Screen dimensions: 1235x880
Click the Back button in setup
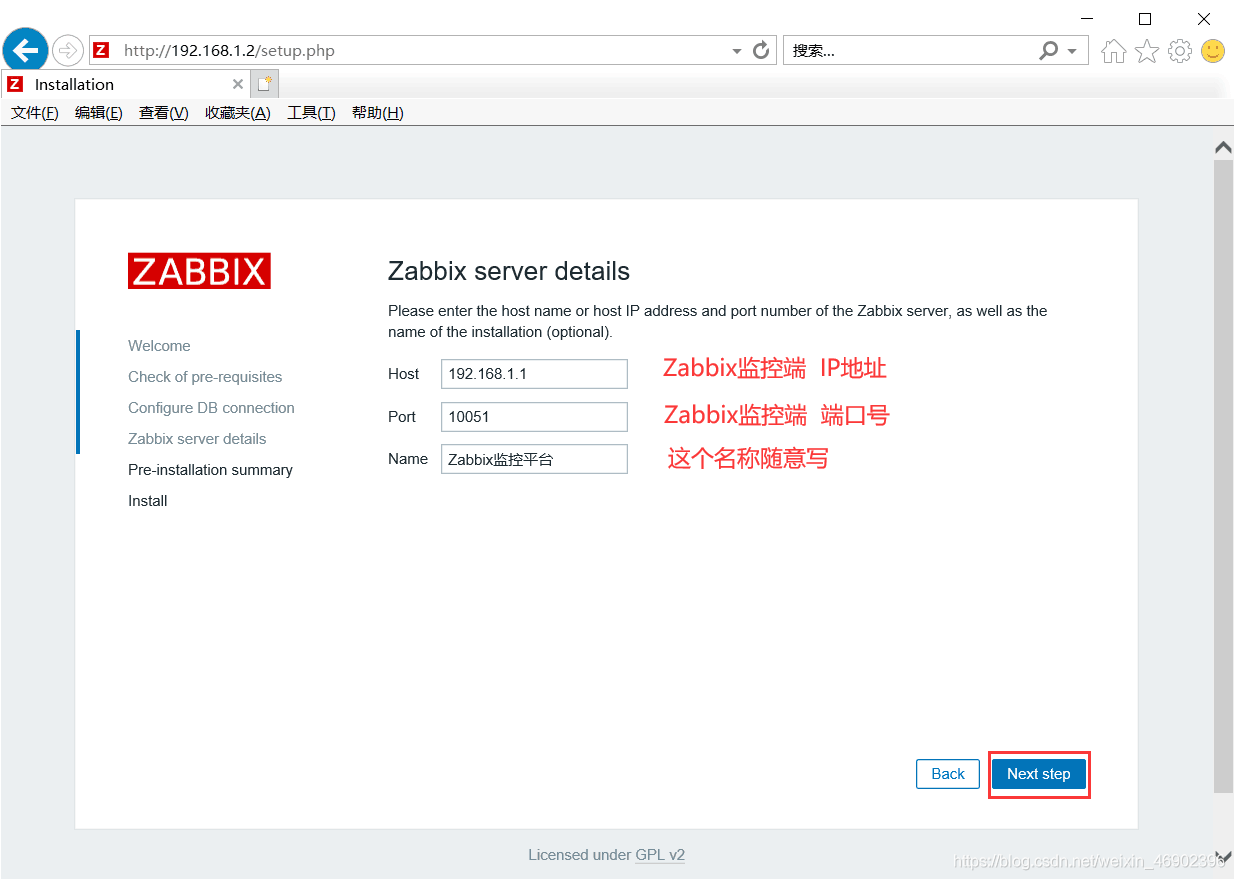tap(948, 774)
